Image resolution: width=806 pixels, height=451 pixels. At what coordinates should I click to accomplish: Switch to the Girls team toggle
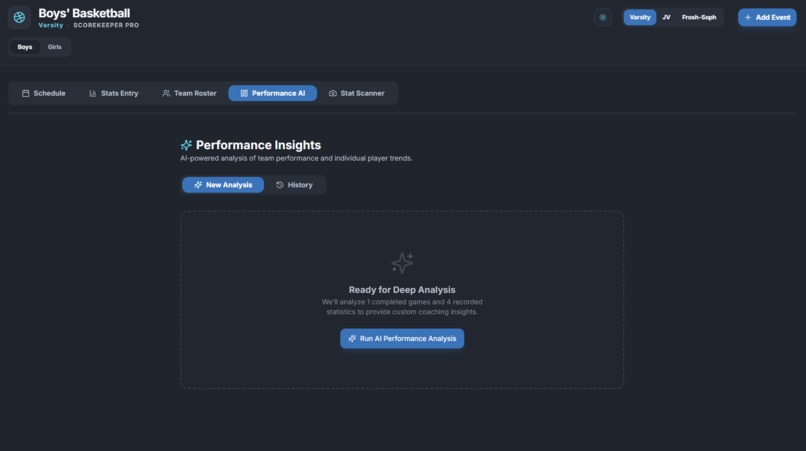pos(54,47)
